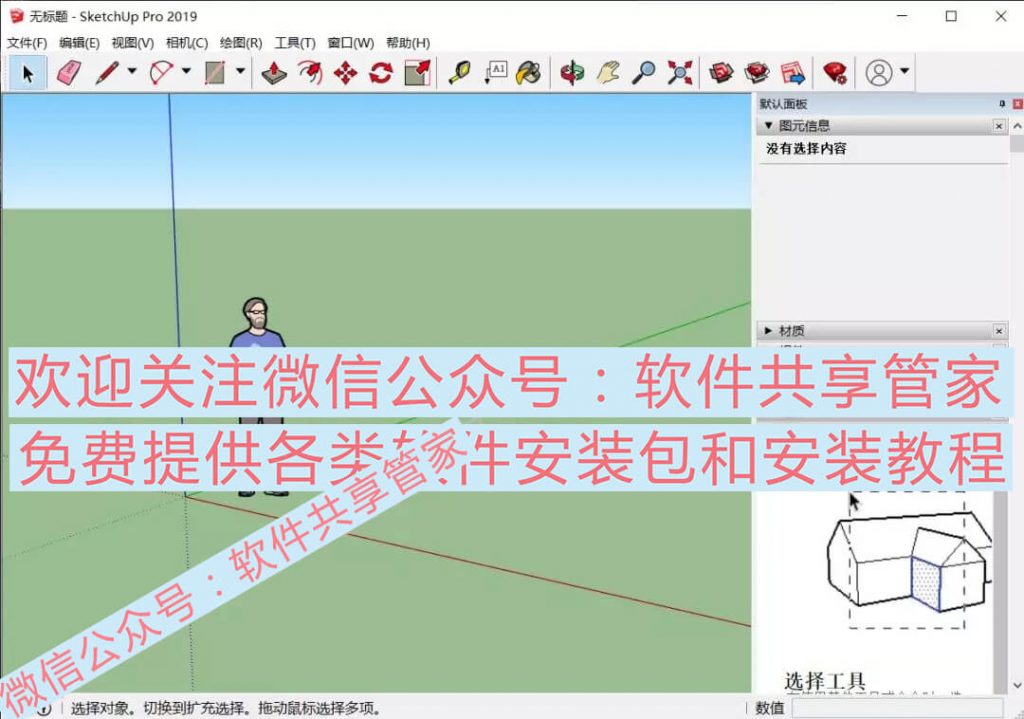Close the 图元信息 panel

coord(999,125)
